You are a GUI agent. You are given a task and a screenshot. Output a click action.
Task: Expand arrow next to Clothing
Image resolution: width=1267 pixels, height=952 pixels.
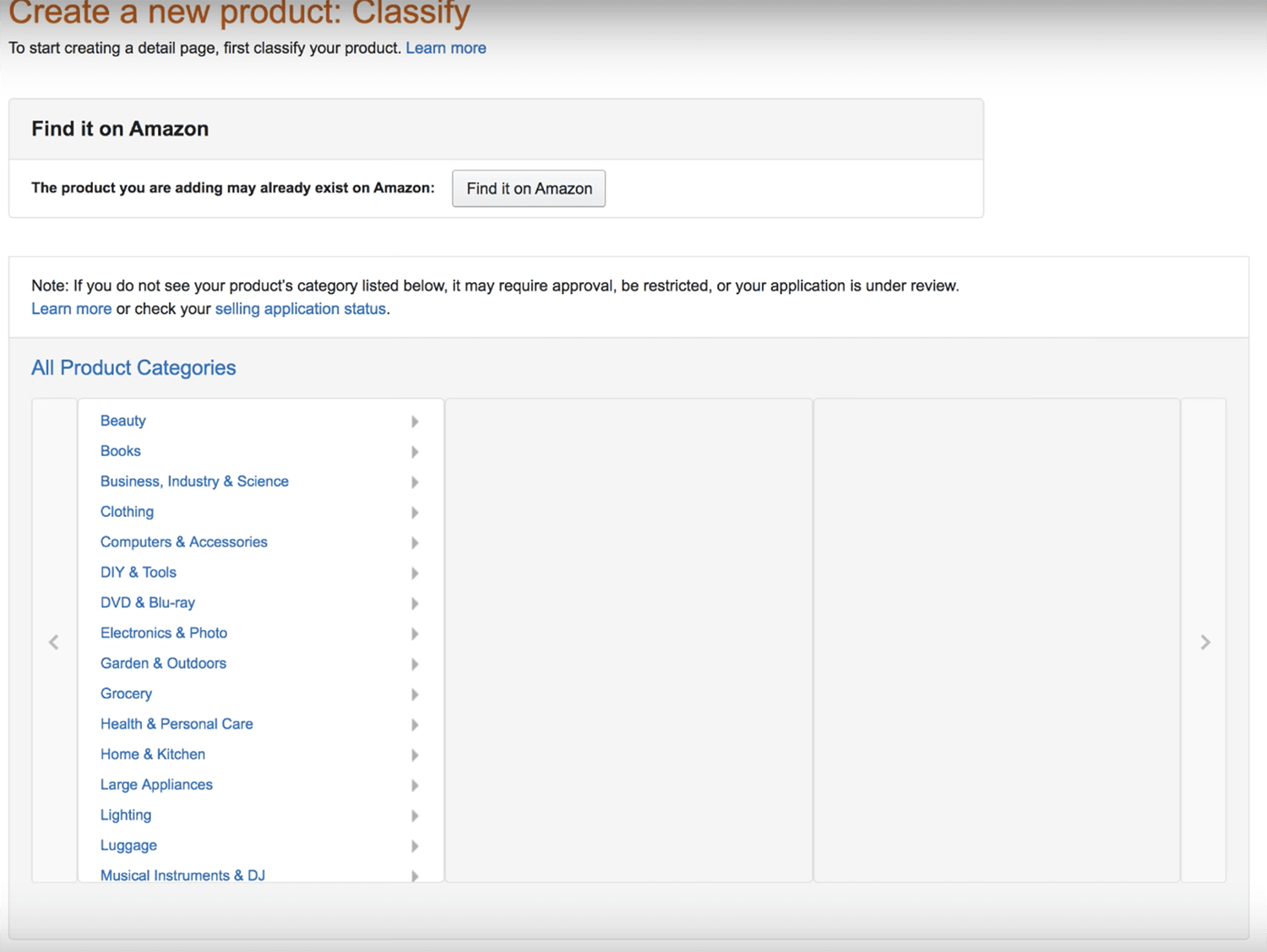[x=415, y=513]
